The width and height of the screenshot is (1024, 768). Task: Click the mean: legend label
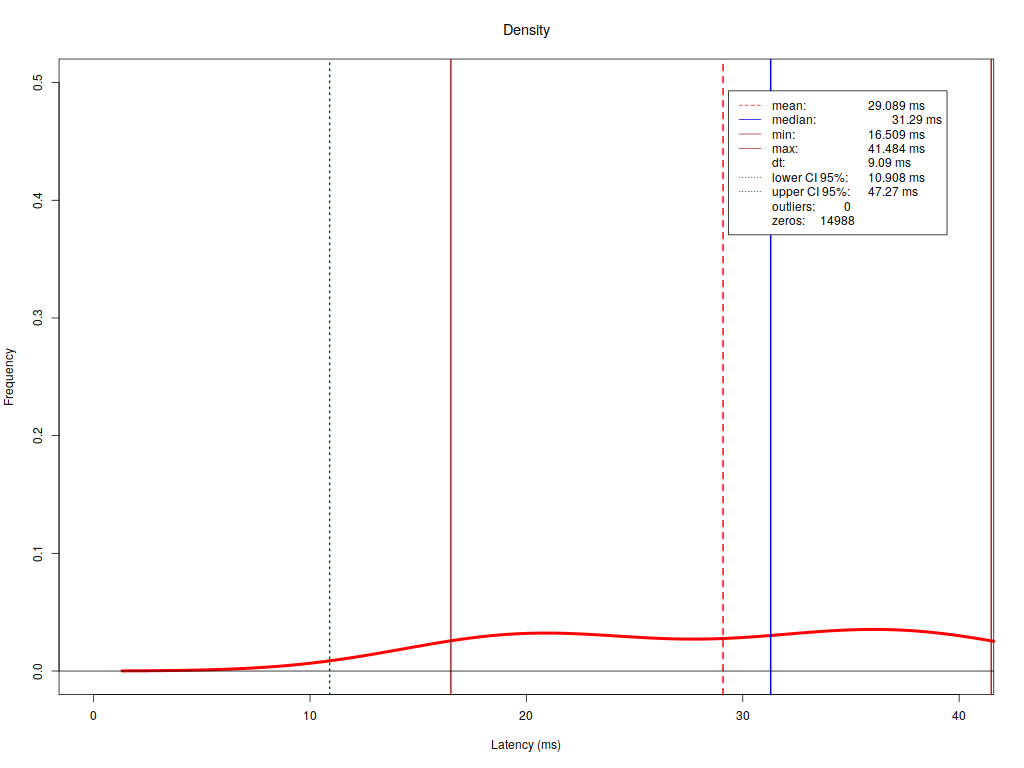click(789, 106)
